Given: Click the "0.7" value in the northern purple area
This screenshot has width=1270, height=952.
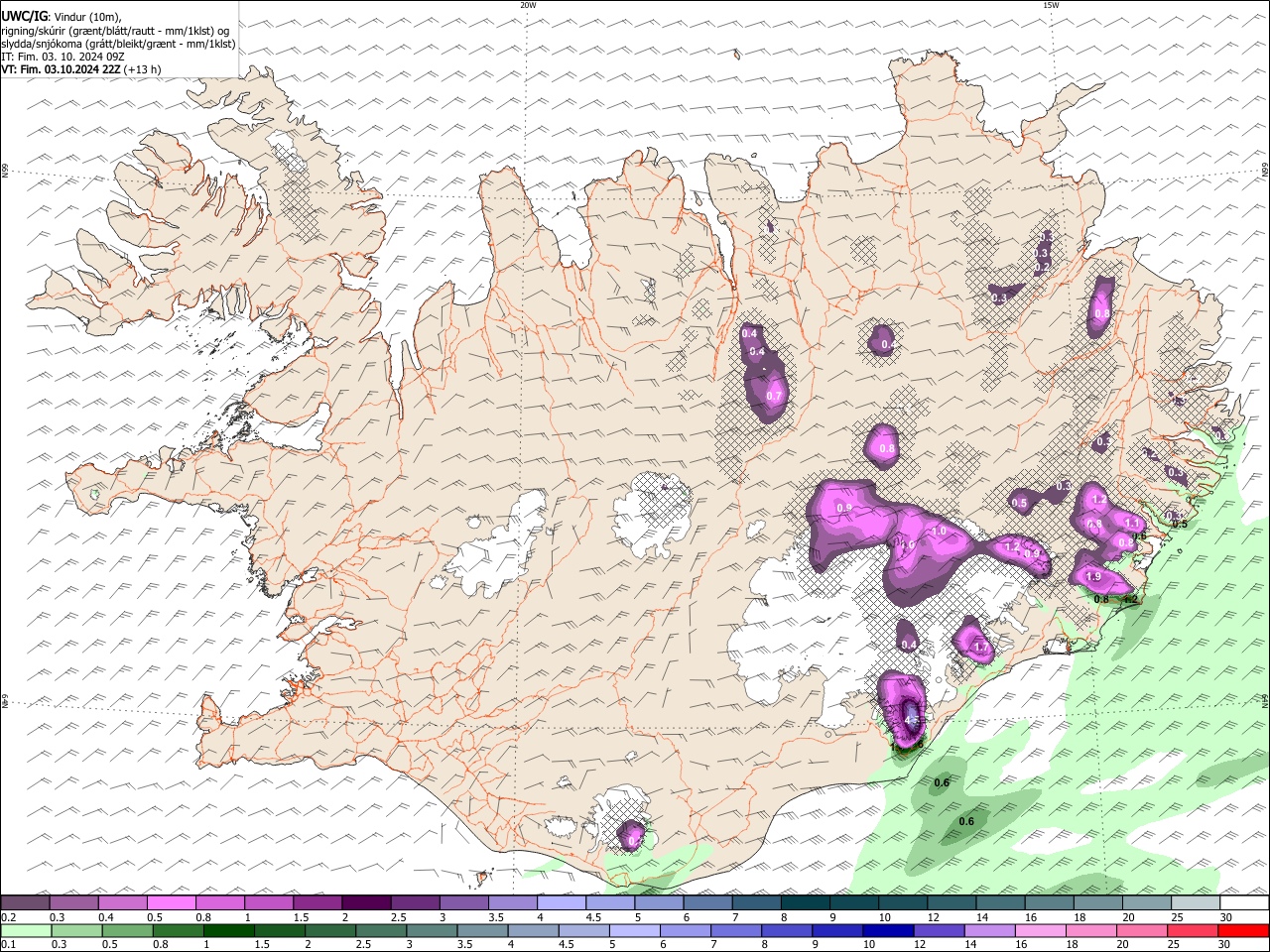Looking at the screenshot, I should [774, 397].
